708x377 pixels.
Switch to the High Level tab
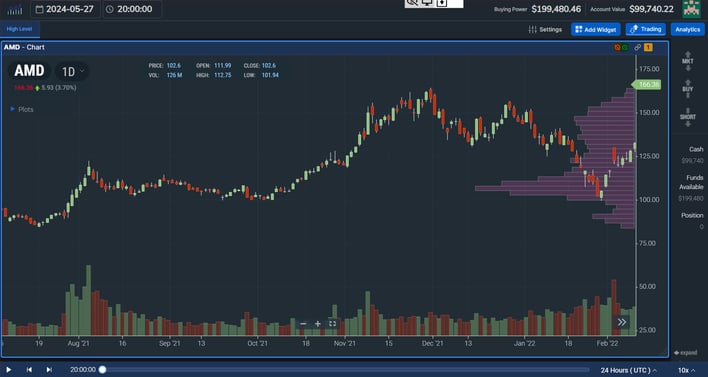[19, 29]
